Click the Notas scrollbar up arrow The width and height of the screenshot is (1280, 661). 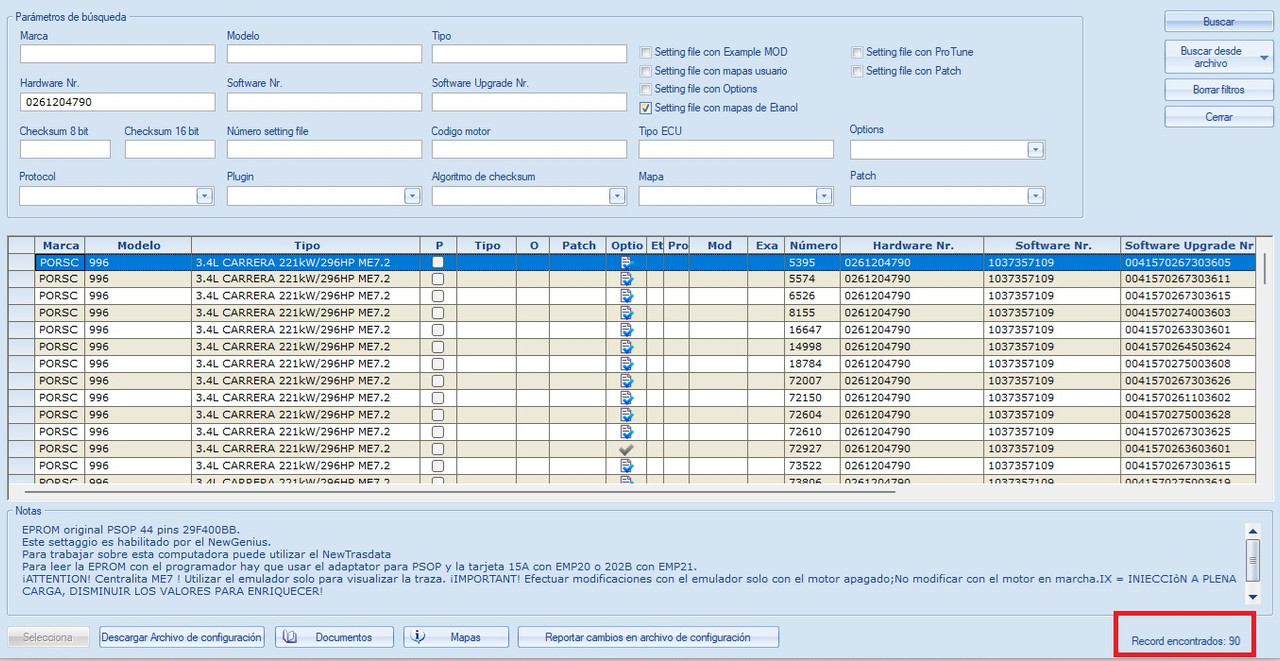(1253, 531)
